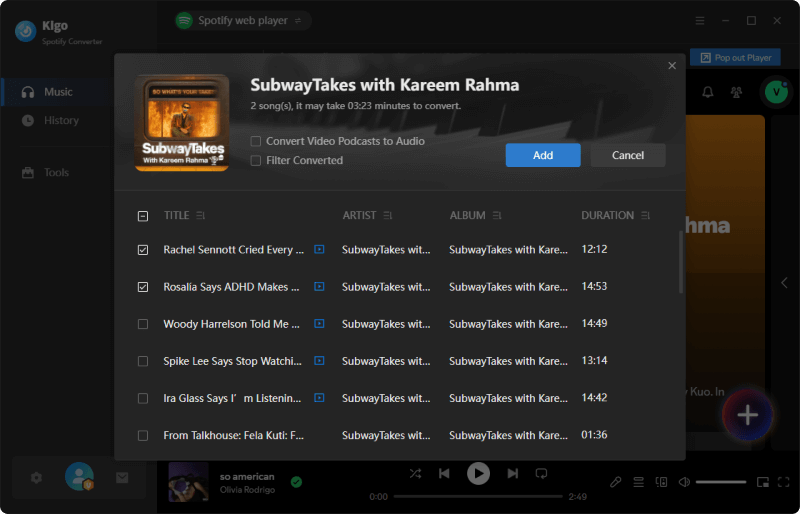Enable Convert Video Podcasts to Audio

pyautogui.click(x=256, y=141)
